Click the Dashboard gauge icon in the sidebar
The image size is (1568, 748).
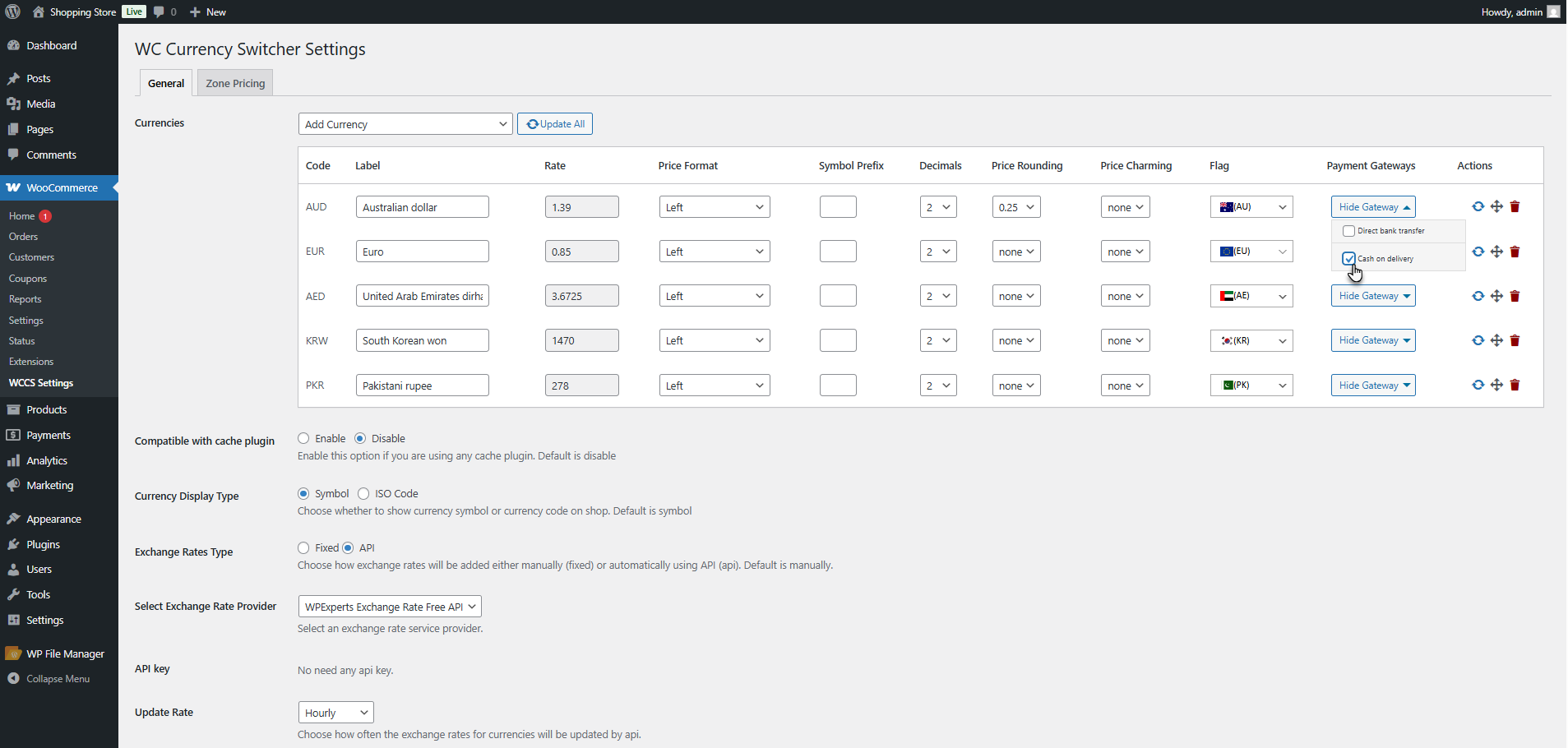click(x=13, y=45)
